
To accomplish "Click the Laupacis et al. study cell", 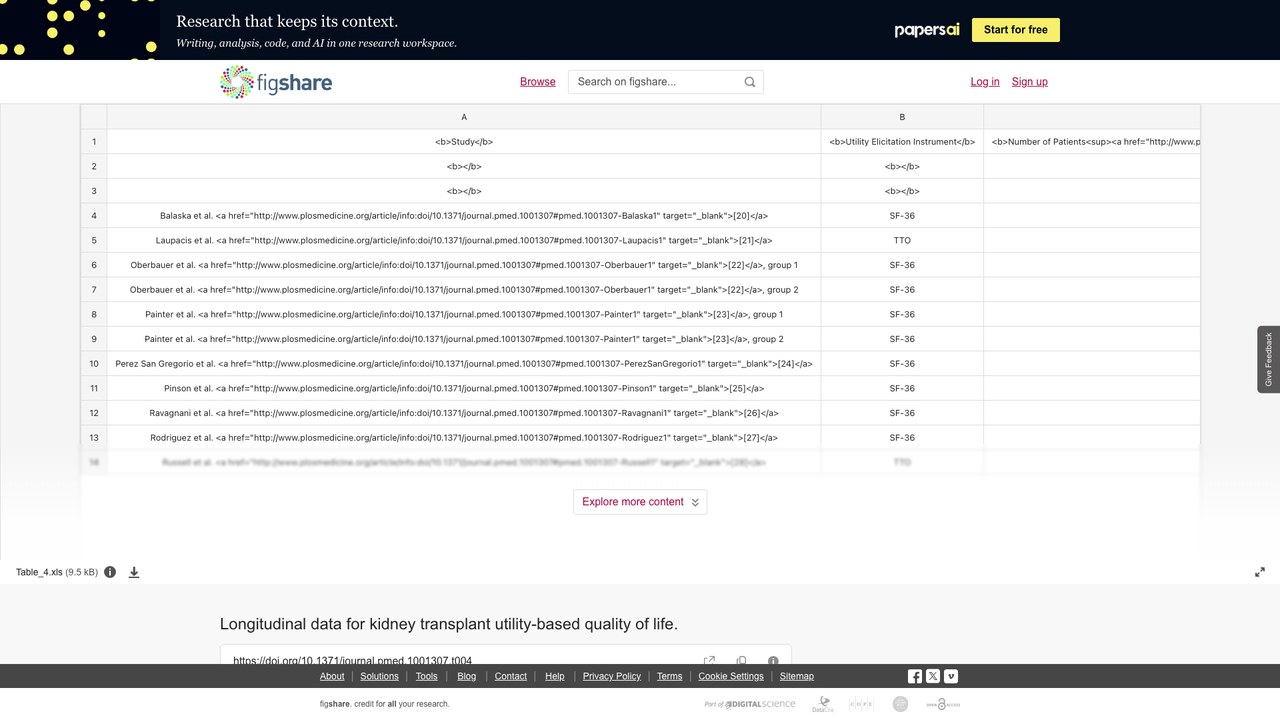I will [464, 240].
